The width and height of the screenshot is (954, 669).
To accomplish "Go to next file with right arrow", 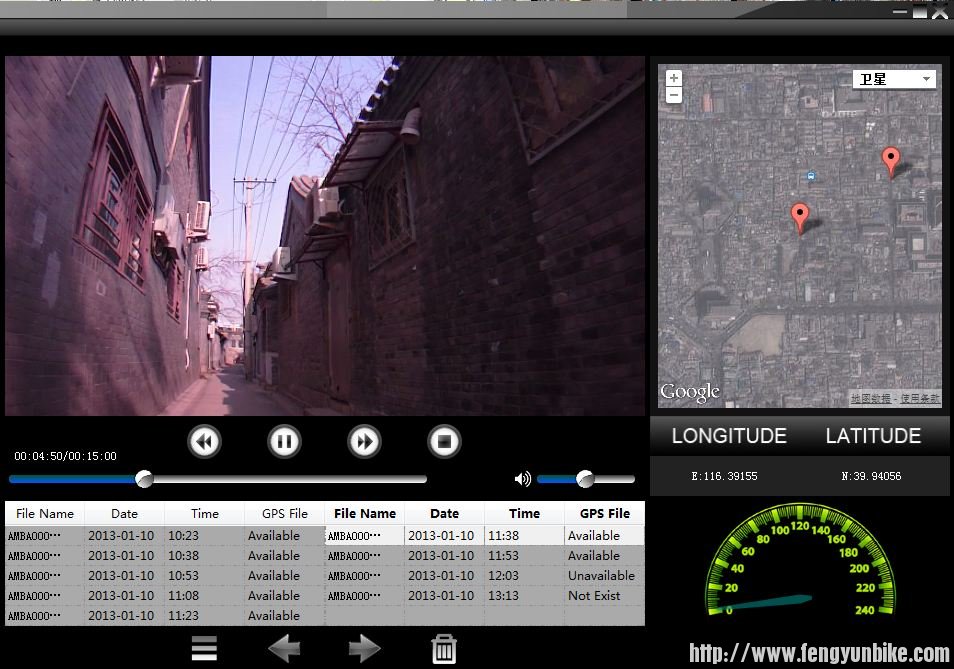I will [x=364, y=649].
